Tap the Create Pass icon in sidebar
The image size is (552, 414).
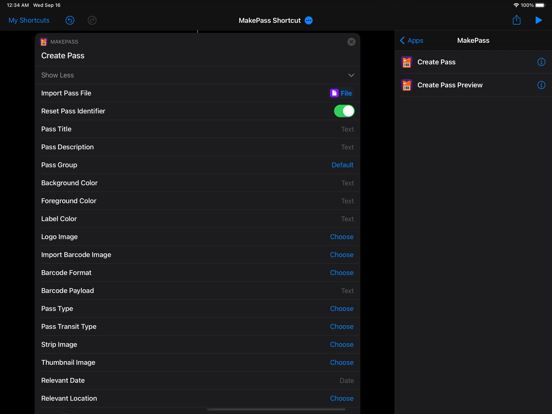tap(407, 62)
